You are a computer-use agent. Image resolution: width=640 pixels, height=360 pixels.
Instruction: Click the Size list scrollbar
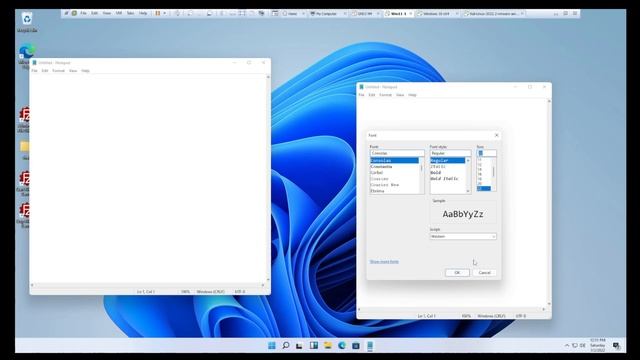pos(494,174)
